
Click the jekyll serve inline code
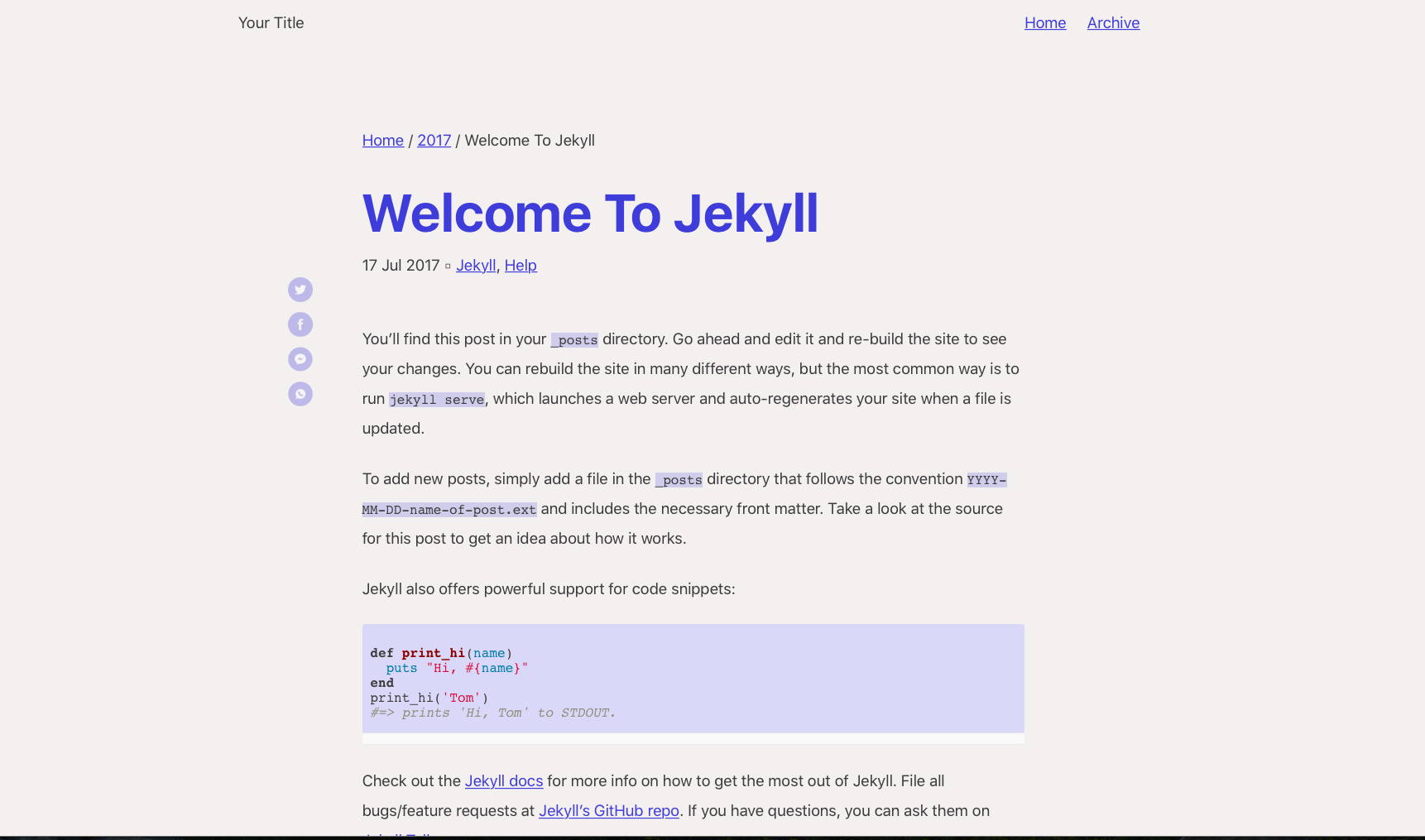[x=437, y=400]
